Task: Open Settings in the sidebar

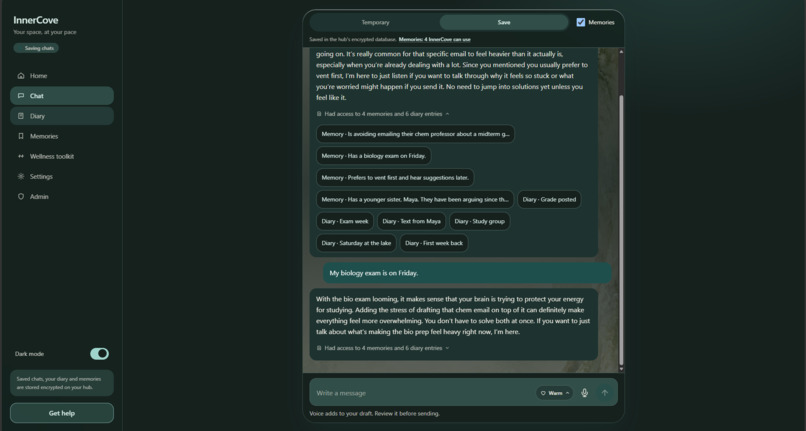Action: click(62, 176)
